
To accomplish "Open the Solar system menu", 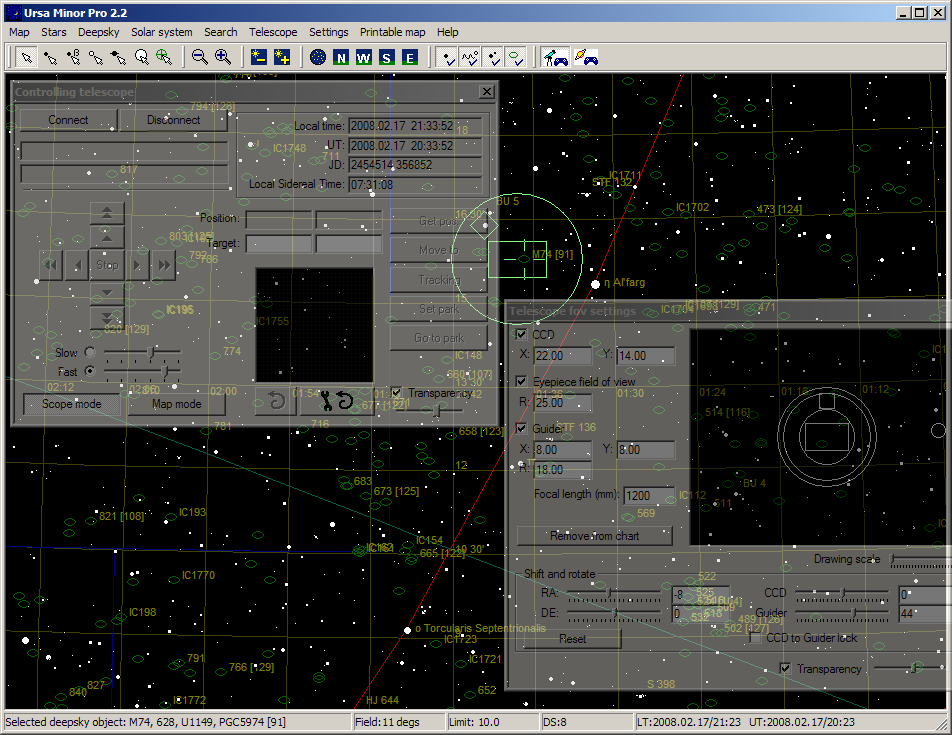I will pyautogui.click(x=161, y=32).
